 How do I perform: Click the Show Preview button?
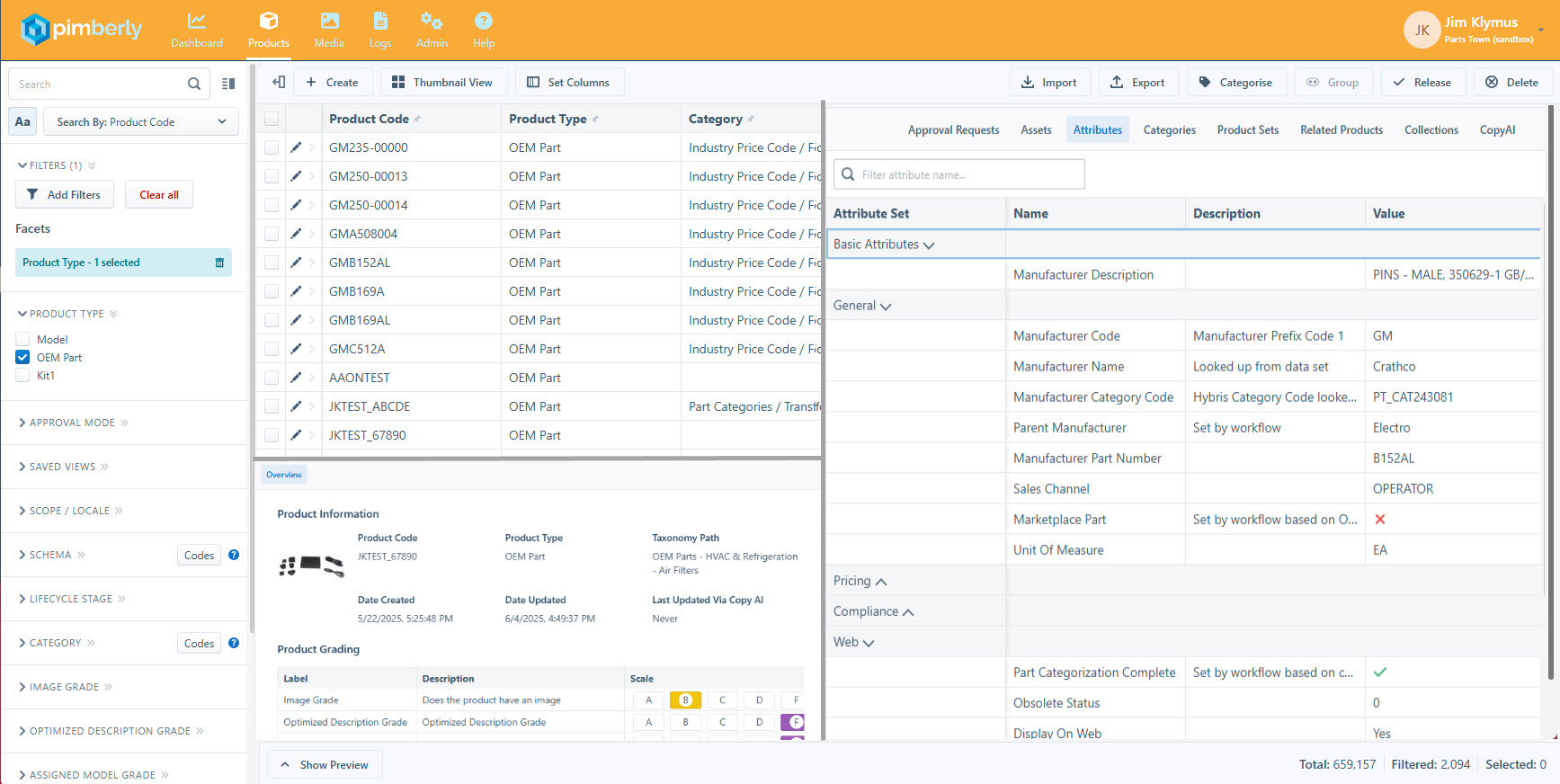[325, 765]
